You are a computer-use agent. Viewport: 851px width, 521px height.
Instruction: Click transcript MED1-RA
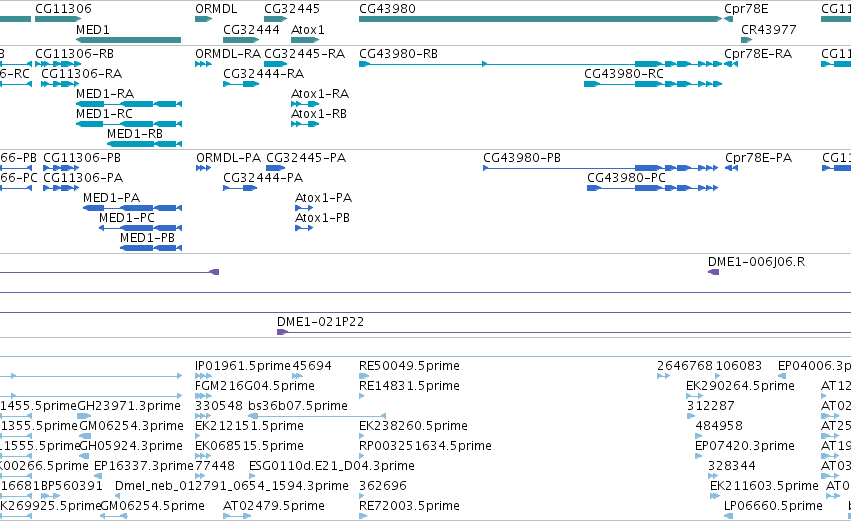pos(129,104)
